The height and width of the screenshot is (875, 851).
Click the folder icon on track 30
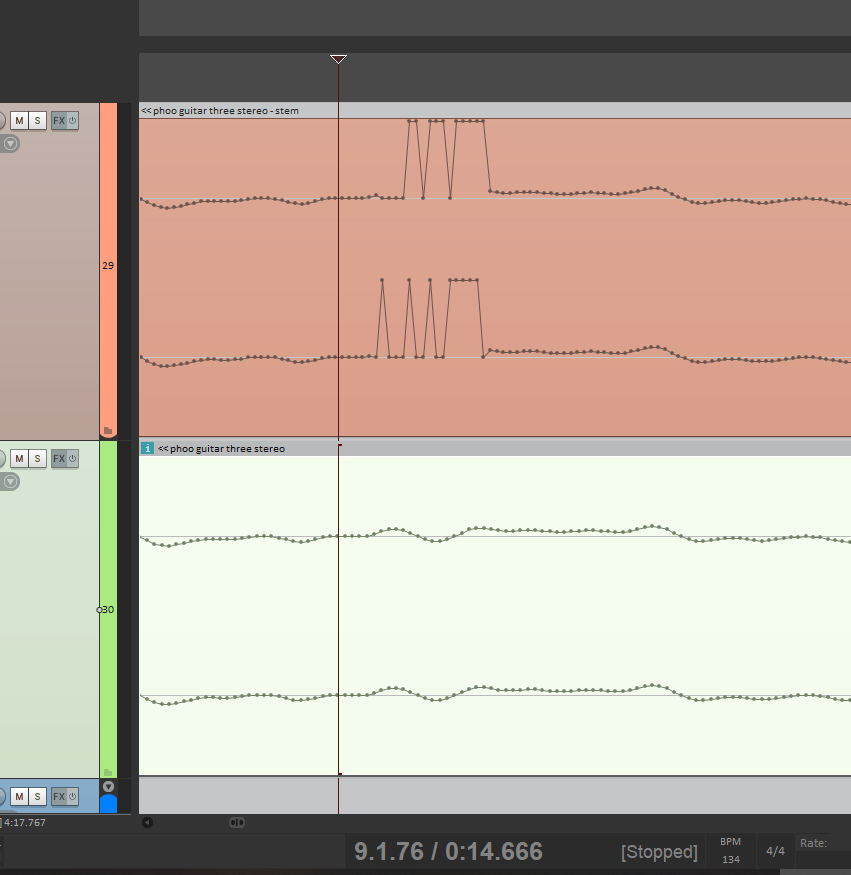(108, 771)
